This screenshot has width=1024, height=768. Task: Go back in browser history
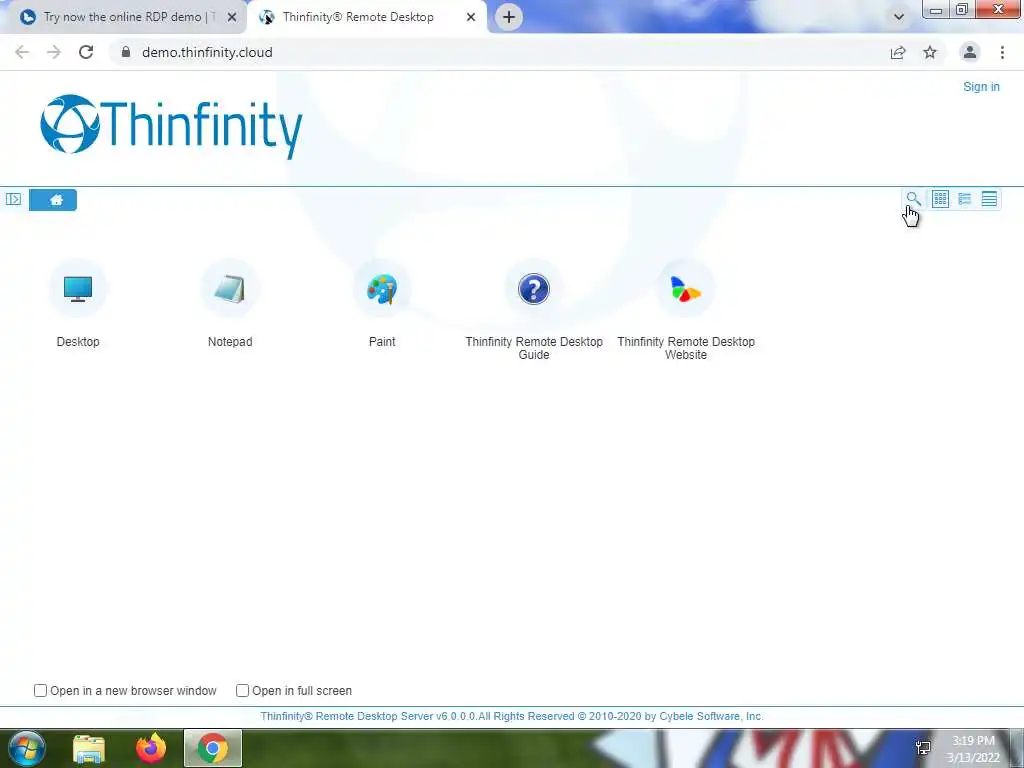tap(22, 52)
